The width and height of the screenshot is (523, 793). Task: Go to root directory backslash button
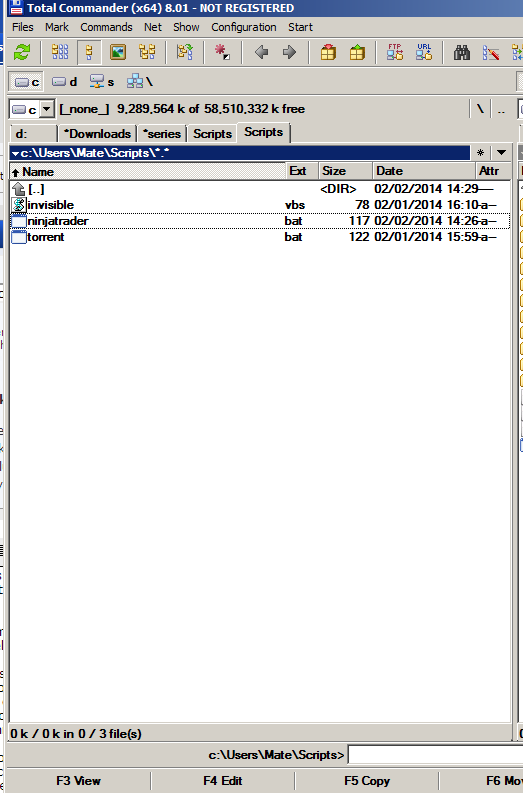point(480,109)
